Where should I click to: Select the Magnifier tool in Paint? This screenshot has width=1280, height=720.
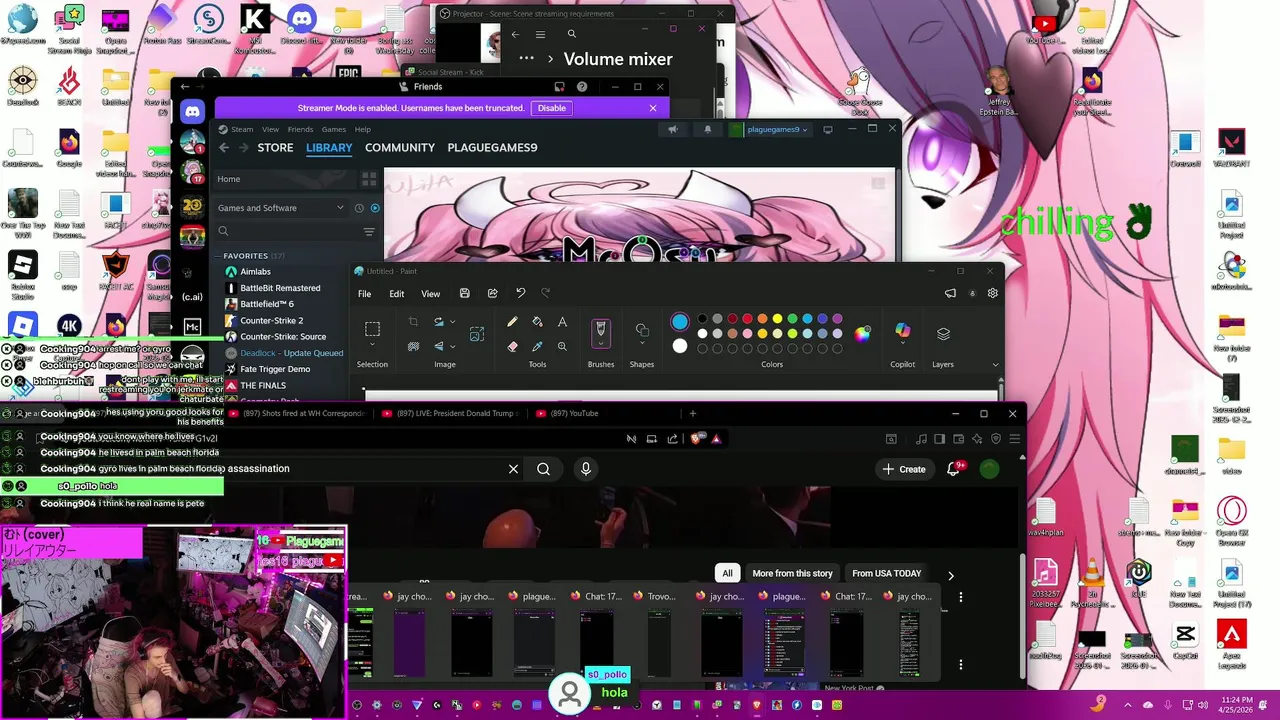(562, 346)
